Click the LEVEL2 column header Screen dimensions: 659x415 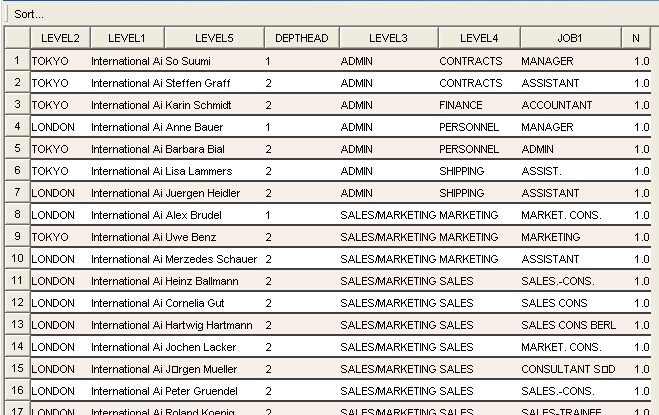[60, 38]
